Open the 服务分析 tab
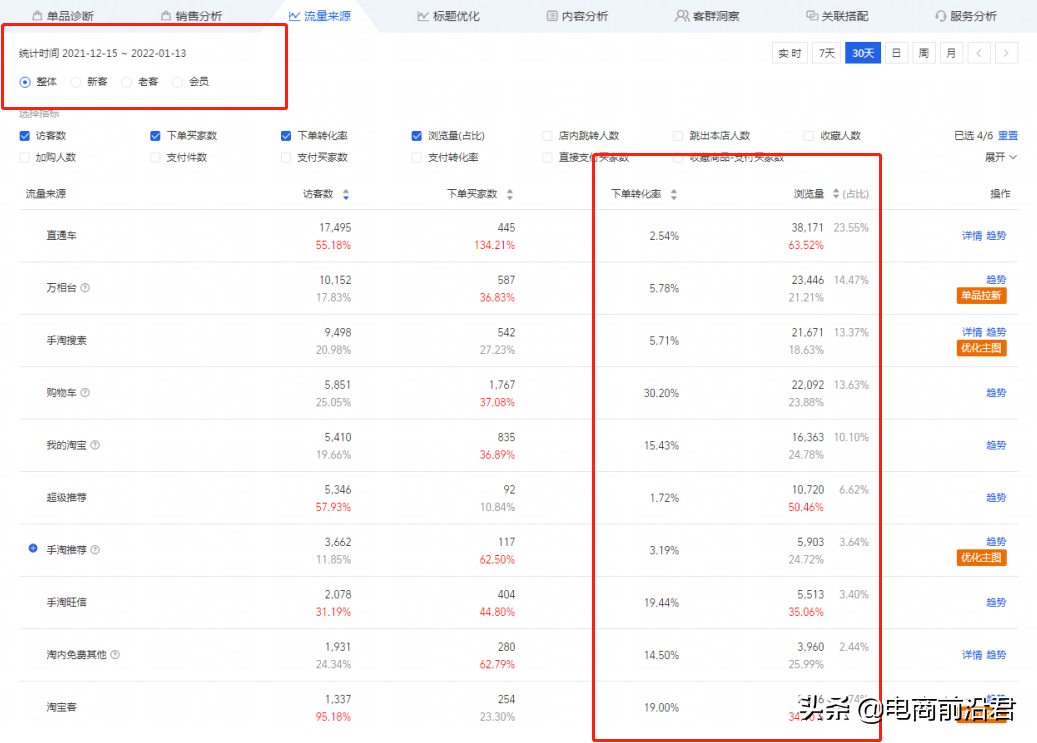 966,16
